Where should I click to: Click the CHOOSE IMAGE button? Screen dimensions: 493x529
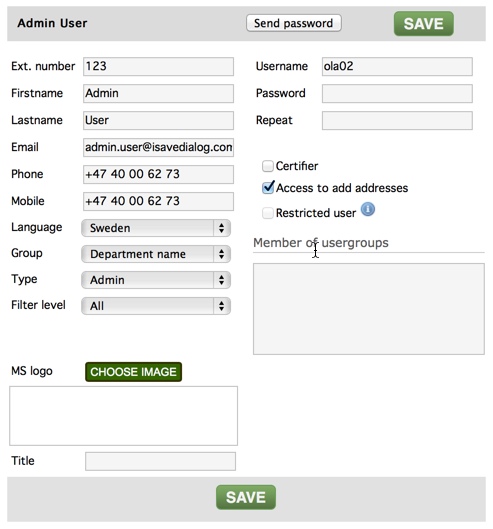tap(133, 372)
